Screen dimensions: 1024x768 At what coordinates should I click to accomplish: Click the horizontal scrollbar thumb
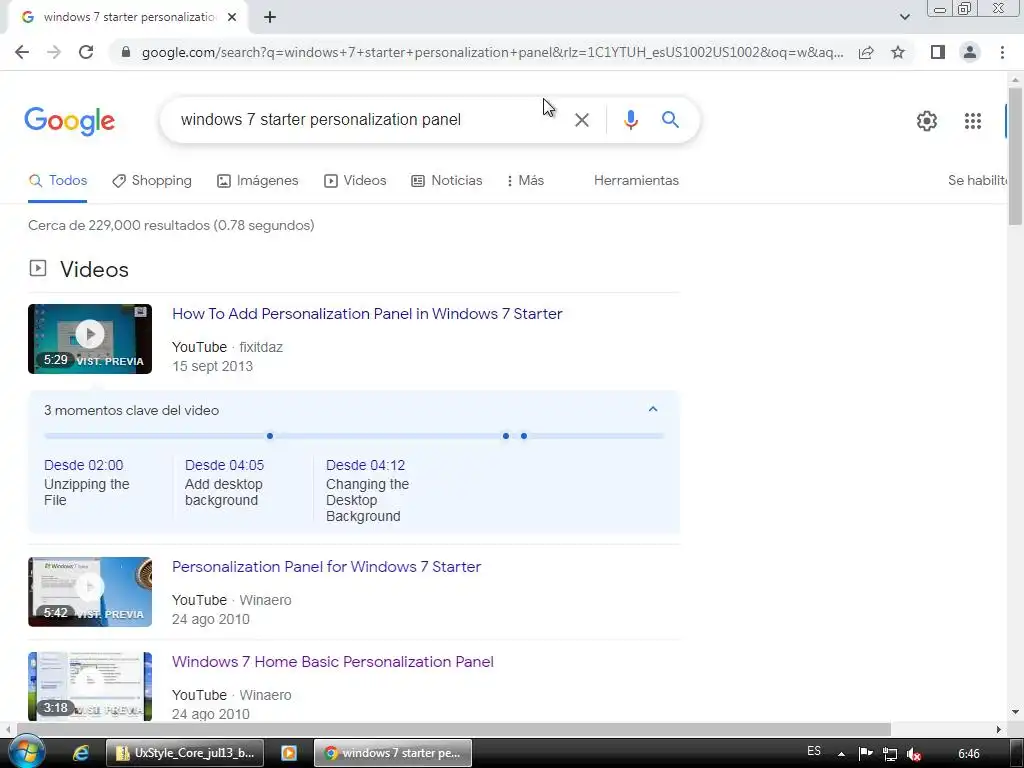point(454,729)
